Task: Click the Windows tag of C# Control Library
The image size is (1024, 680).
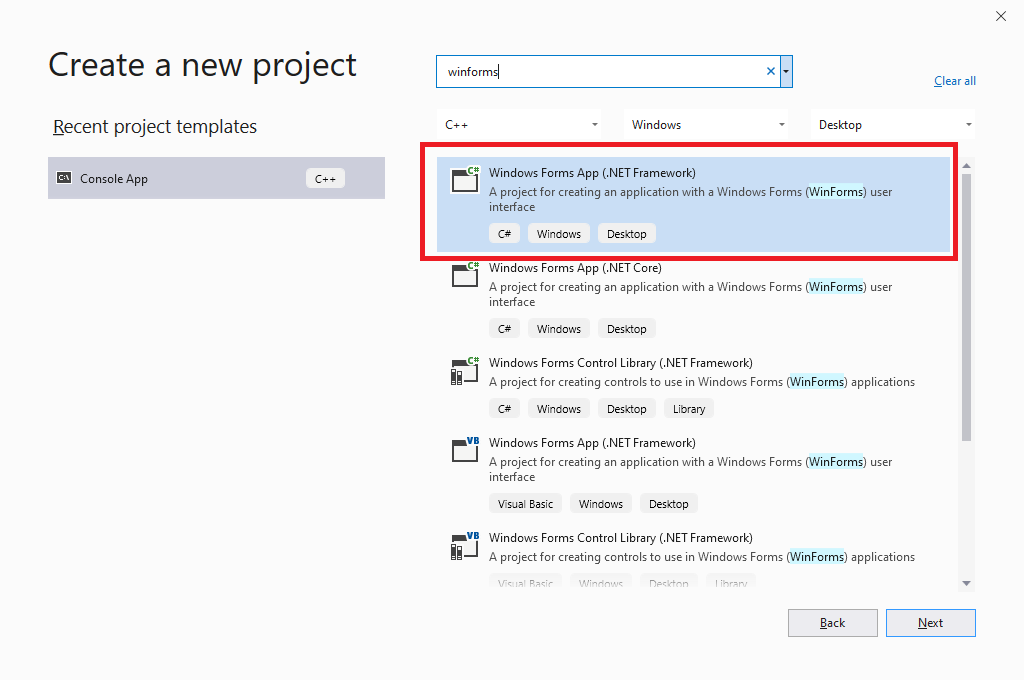Action: [559, 409]
